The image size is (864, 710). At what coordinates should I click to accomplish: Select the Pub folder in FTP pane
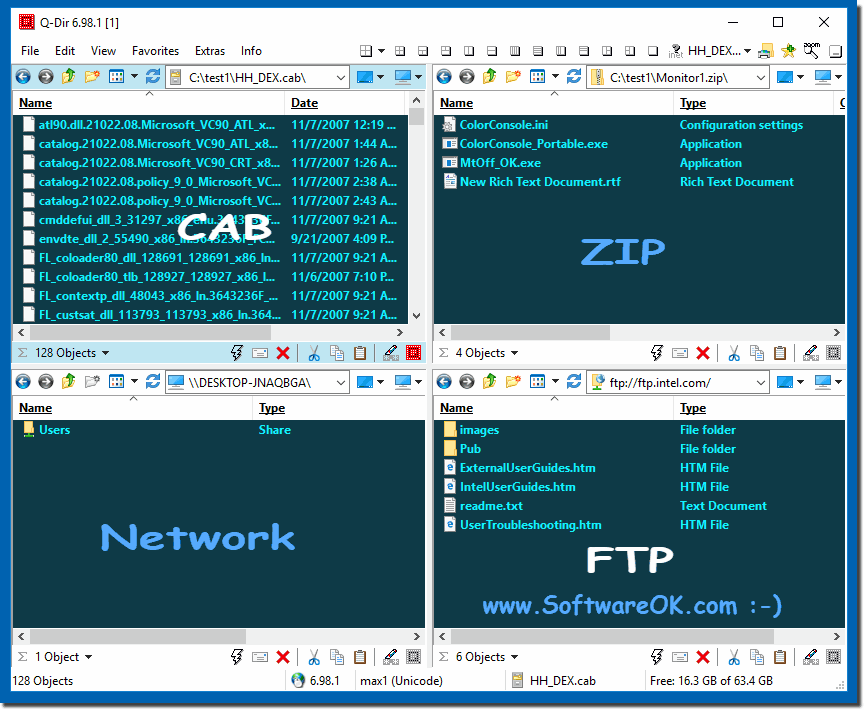pyautogui.click(x=470, y=448)
